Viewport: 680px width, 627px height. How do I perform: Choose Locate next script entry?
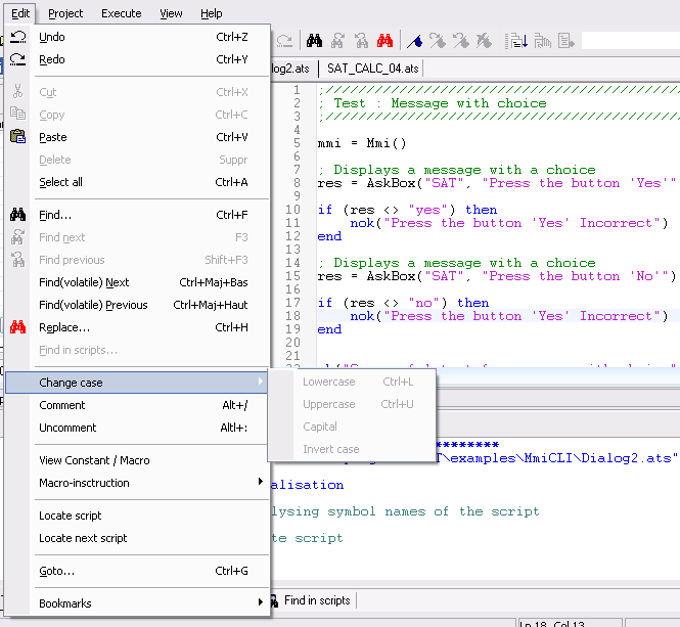pyautogui.click(x=137, y=538)
